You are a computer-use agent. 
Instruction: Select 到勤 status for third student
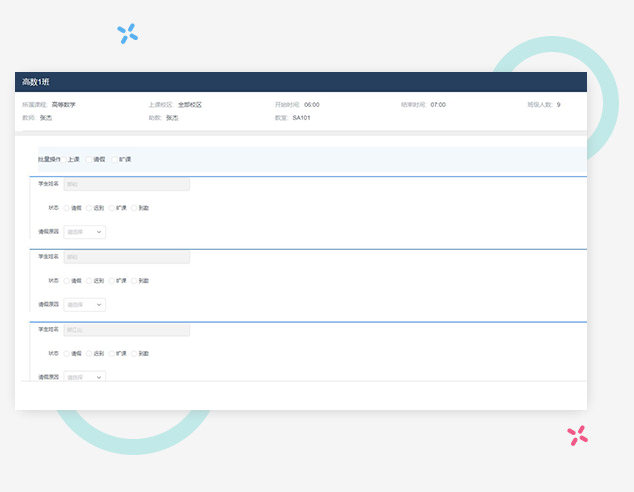pos(134,354)
